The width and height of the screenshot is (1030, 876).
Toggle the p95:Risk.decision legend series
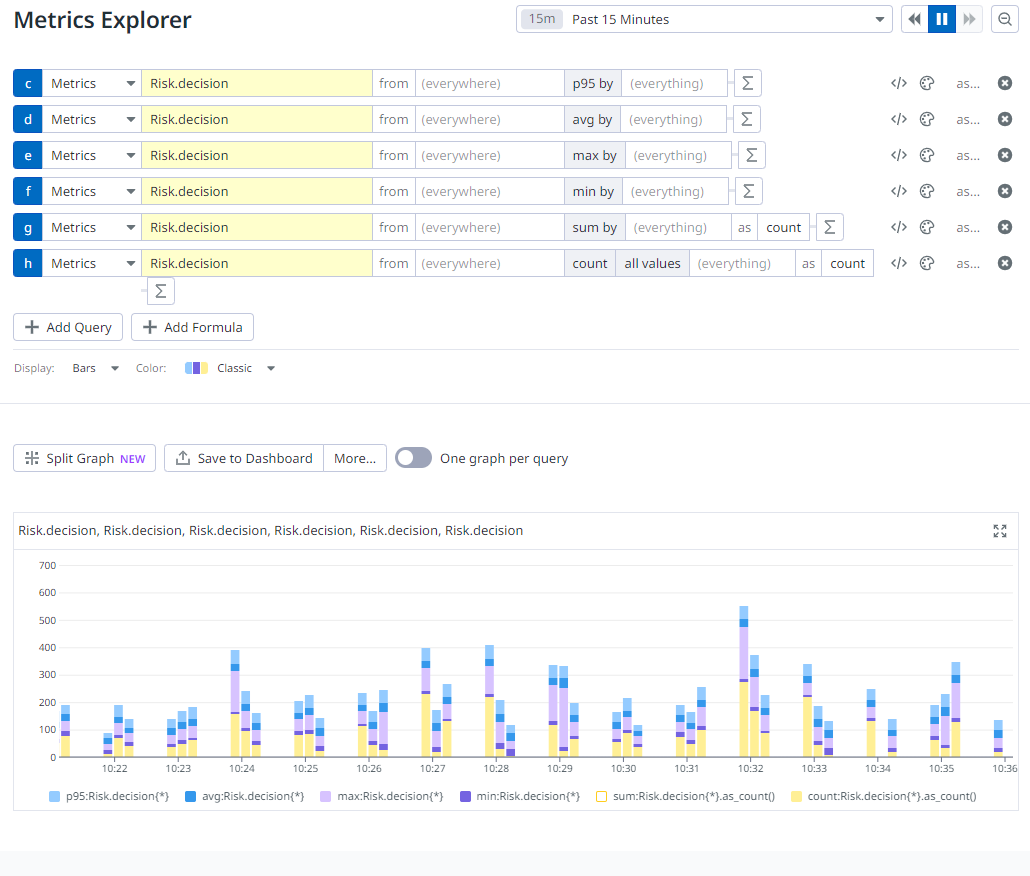(110, 796)
